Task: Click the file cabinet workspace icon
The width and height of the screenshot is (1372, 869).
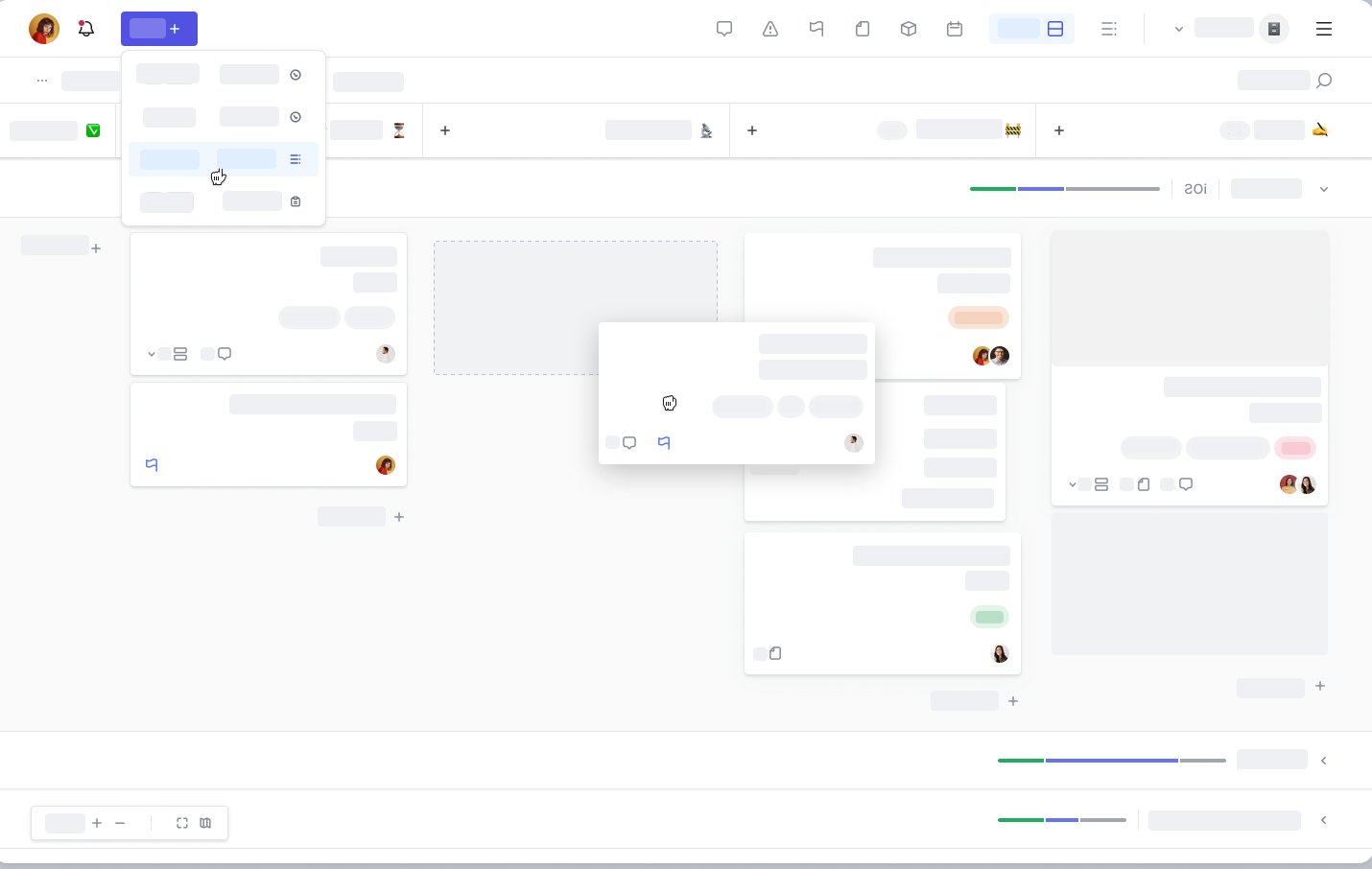Action: point(1274,29)
